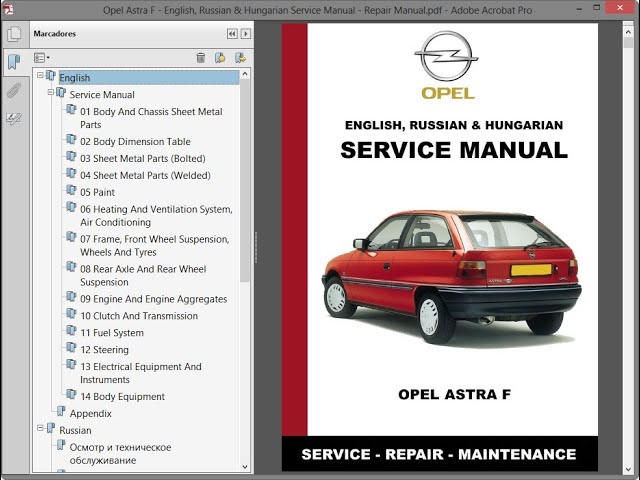Screen dimensions: 640x480
Task: Open bookmark options dropdown menu
Action: click(41, 58)
